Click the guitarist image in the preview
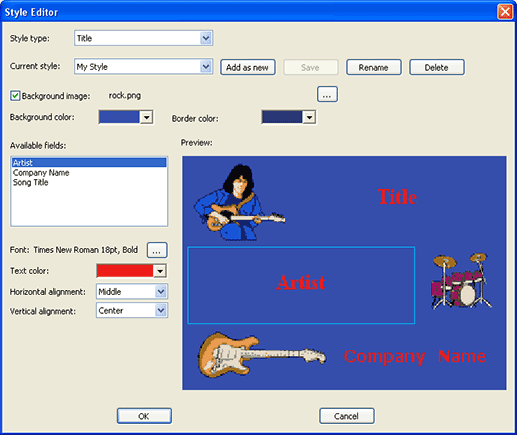 click(x=239, y=203)
